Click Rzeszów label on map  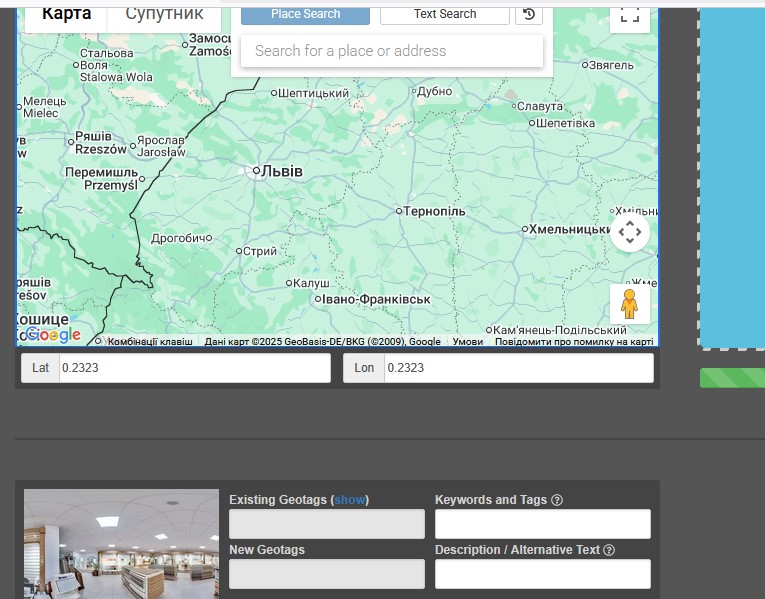101,149
